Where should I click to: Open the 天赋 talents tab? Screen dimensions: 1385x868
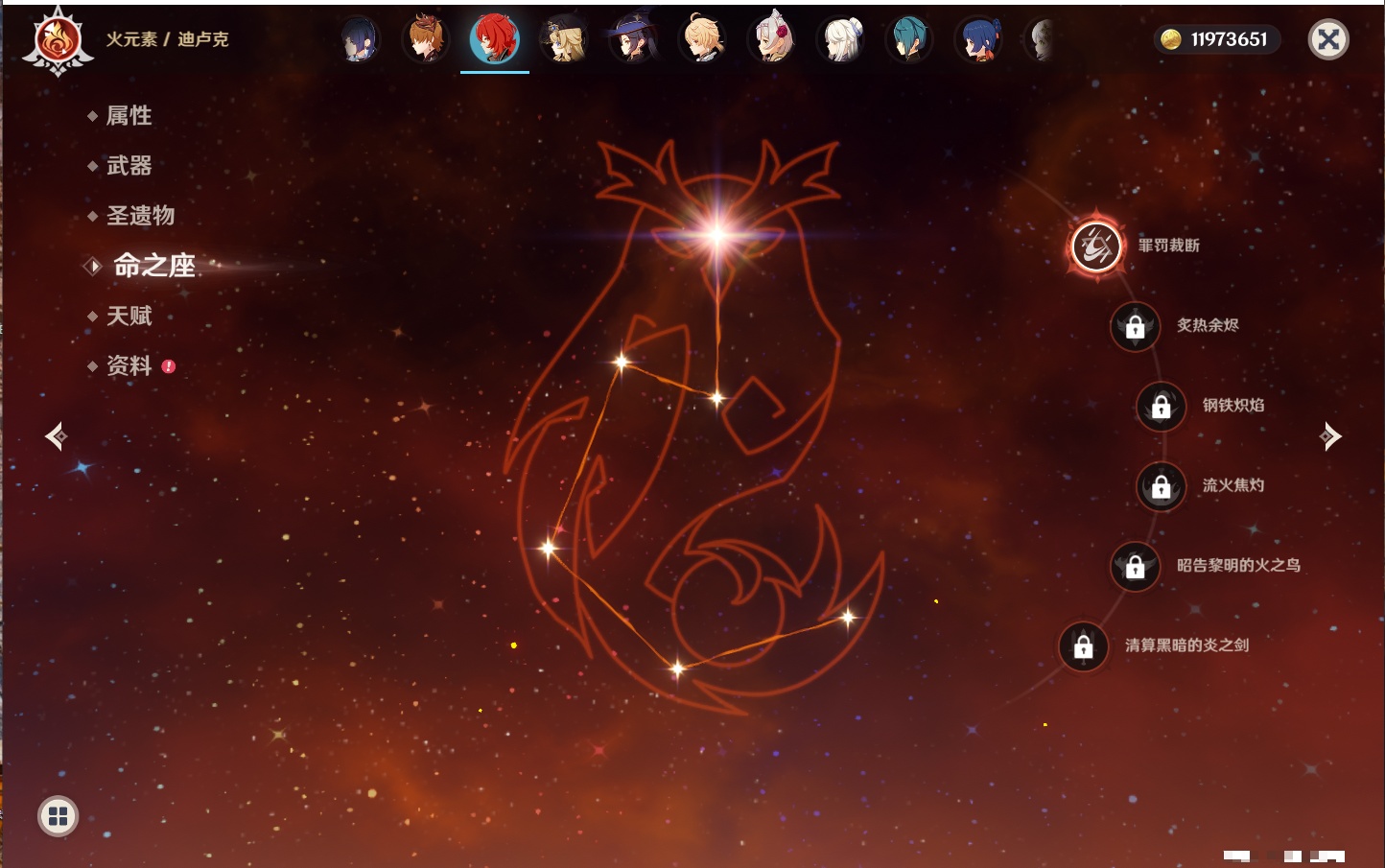point(129,316)
